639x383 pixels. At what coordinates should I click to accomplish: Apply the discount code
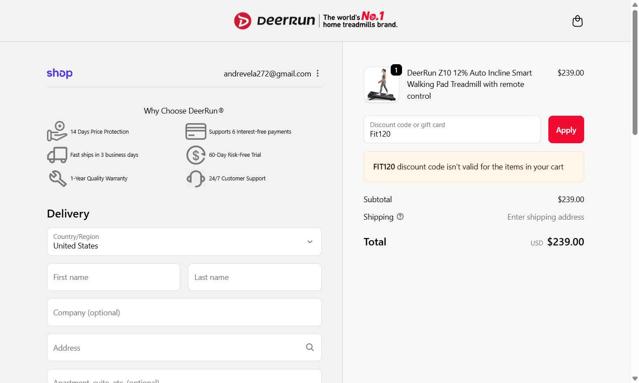(566, 130)
